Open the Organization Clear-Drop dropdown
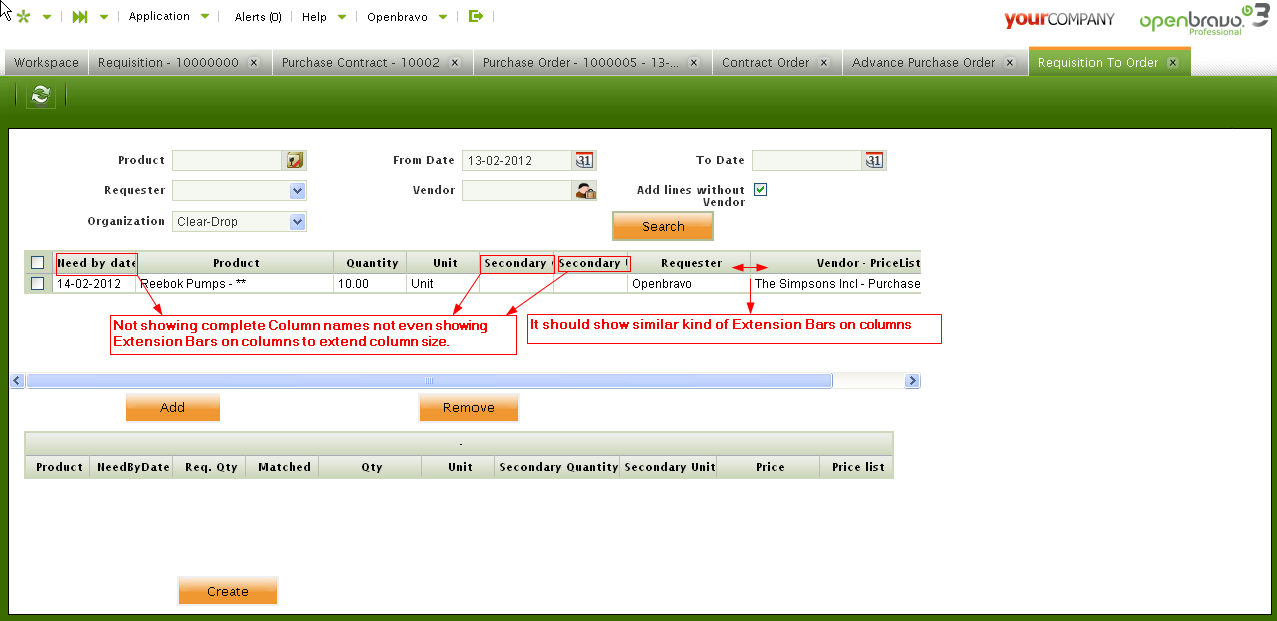 (x=239, y=222)
